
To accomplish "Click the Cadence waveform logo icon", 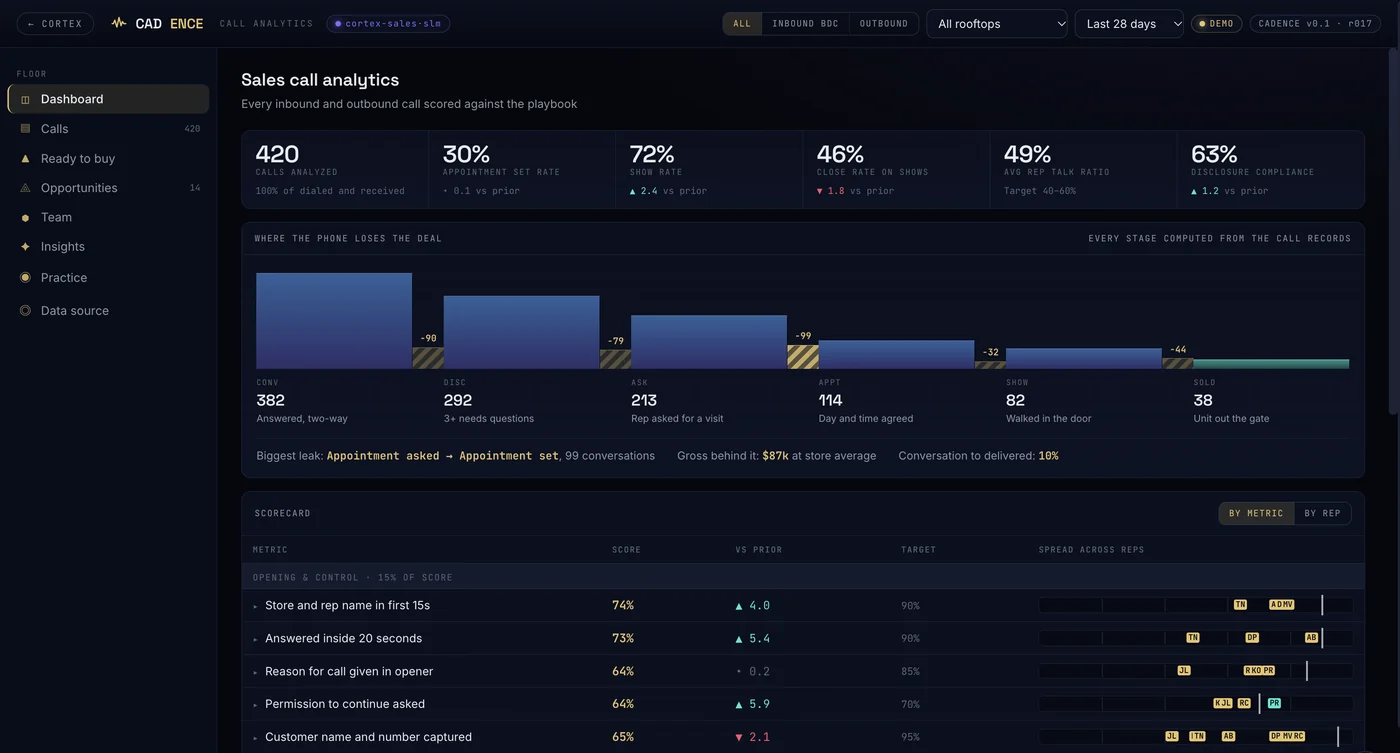I will (x=119, y=23).
